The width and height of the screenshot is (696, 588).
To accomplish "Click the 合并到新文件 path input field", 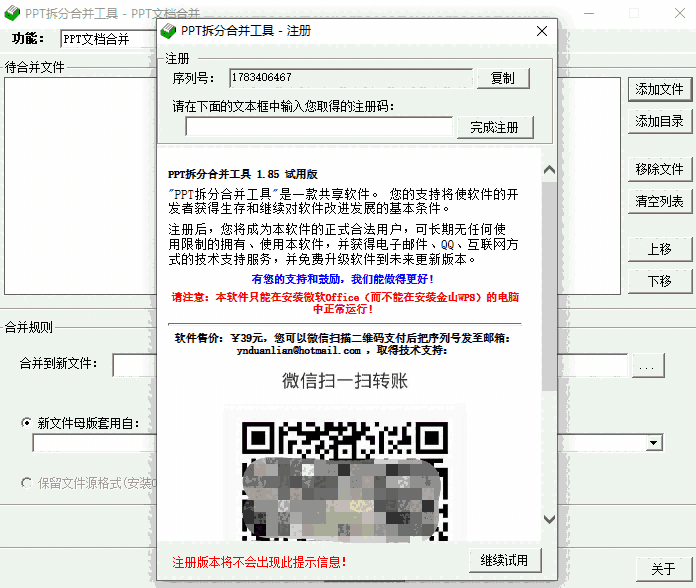I will coord(135,366).
